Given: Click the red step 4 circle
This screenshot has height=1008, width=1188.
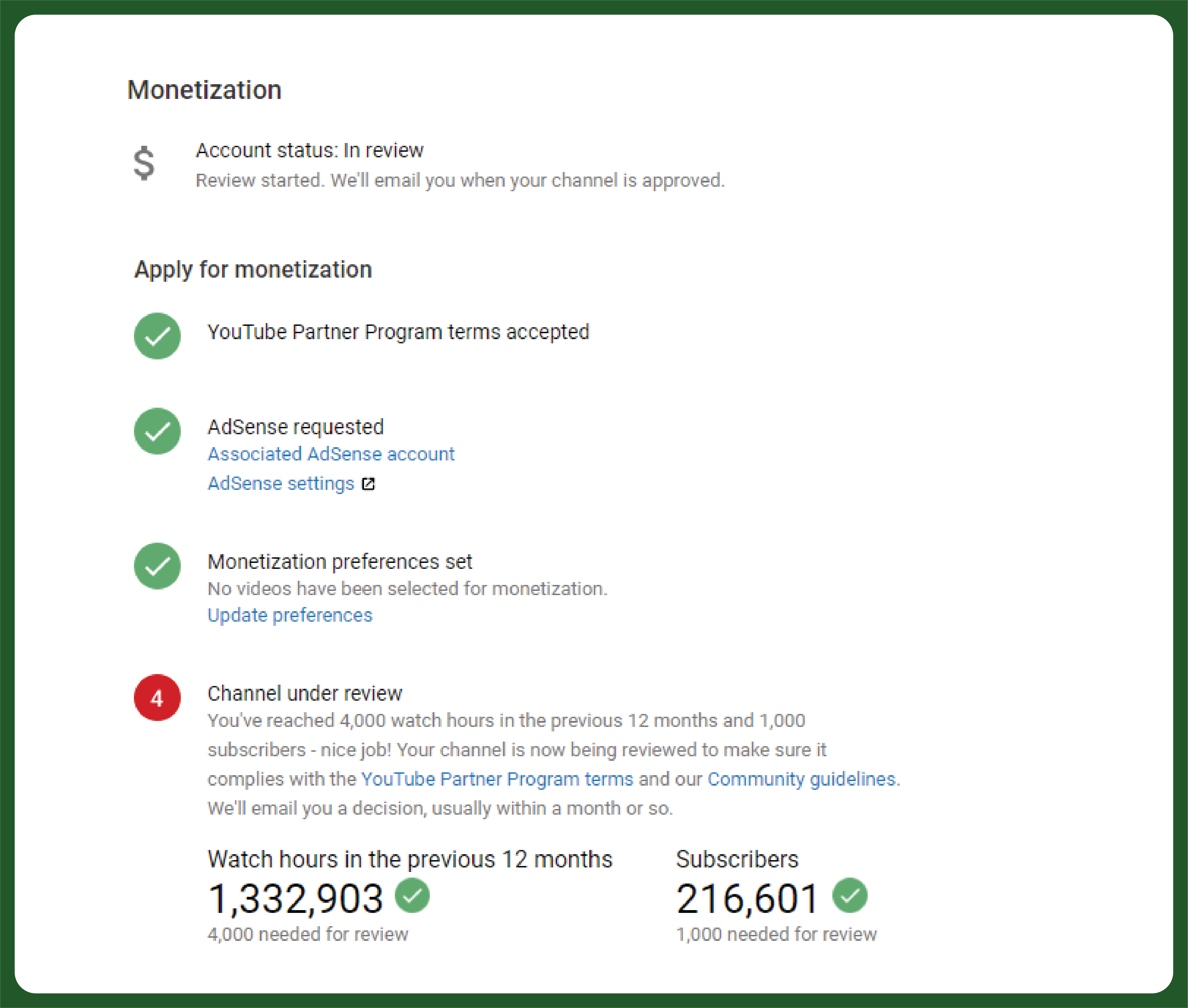Looking at the screenshot, I should [157, 697].
